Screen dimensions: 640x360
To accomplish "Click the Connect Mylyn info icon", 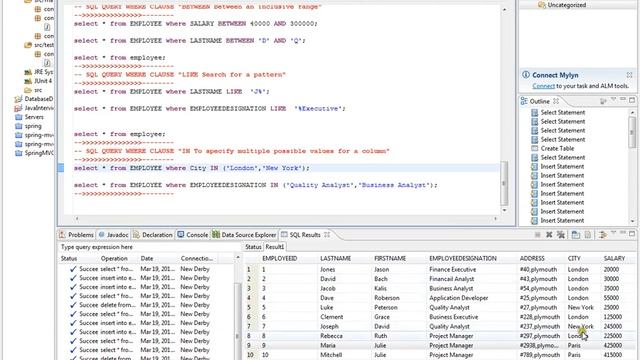I will (x=526, y=75).
